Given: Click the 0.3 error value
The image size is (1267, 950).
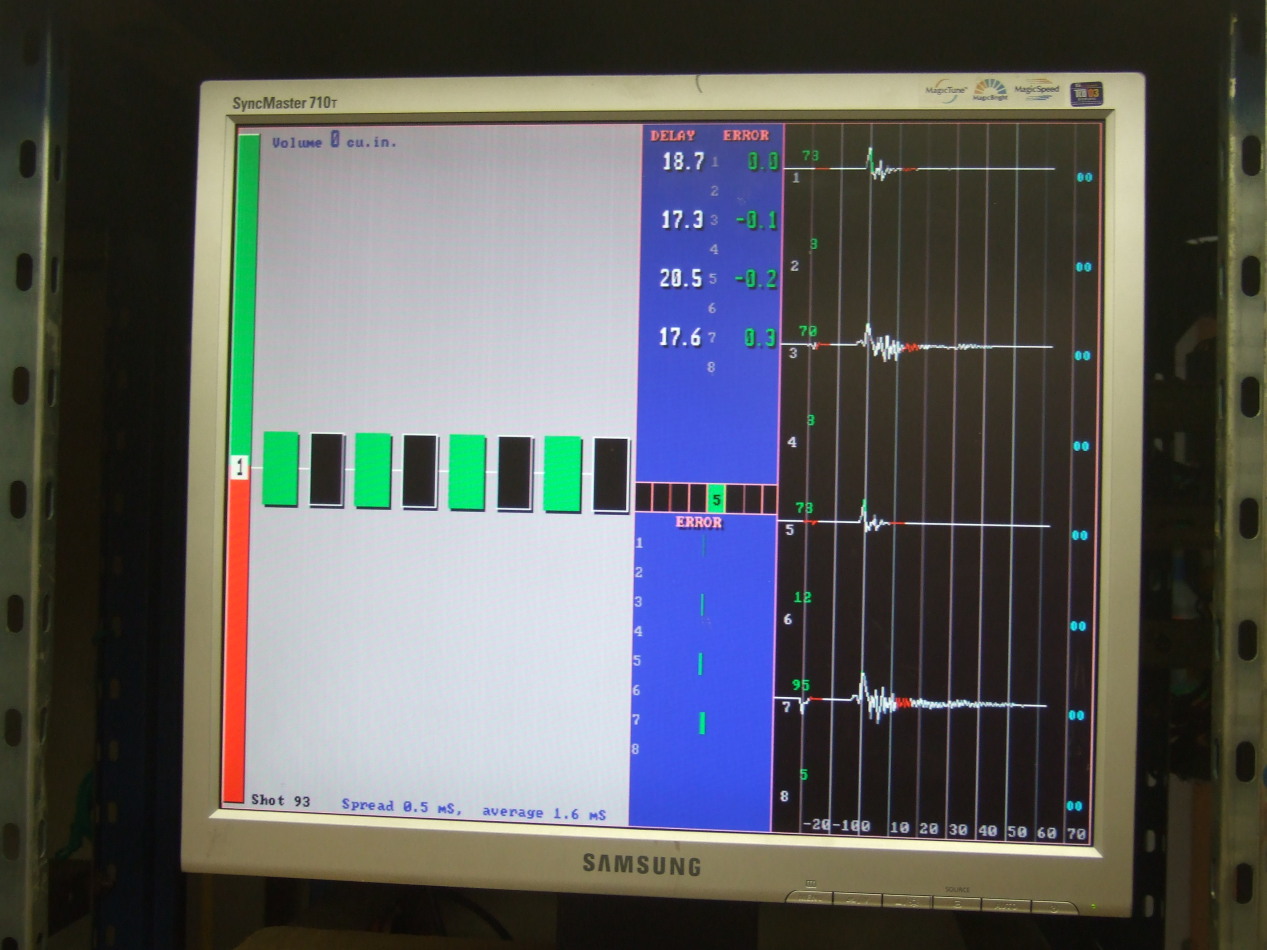Looking at the screenshot, I should (x=759, y=339).
